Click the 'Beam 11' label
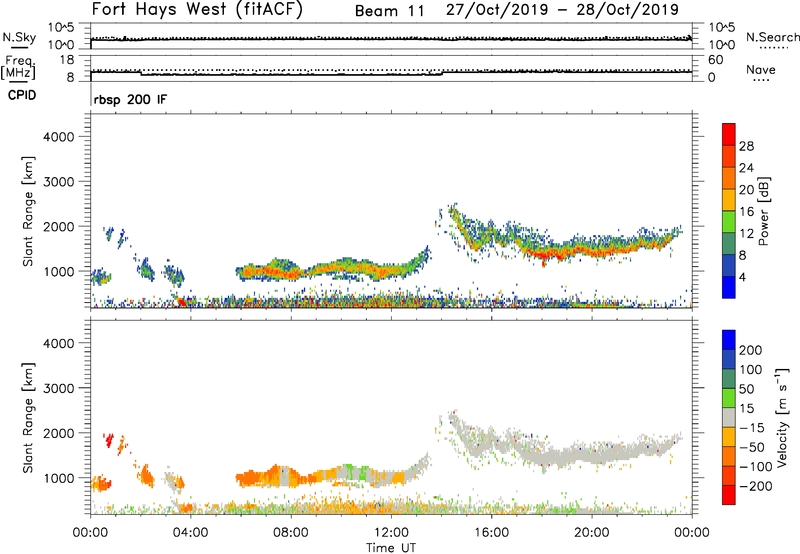This screenshot has height=554, width=800. 389,11
